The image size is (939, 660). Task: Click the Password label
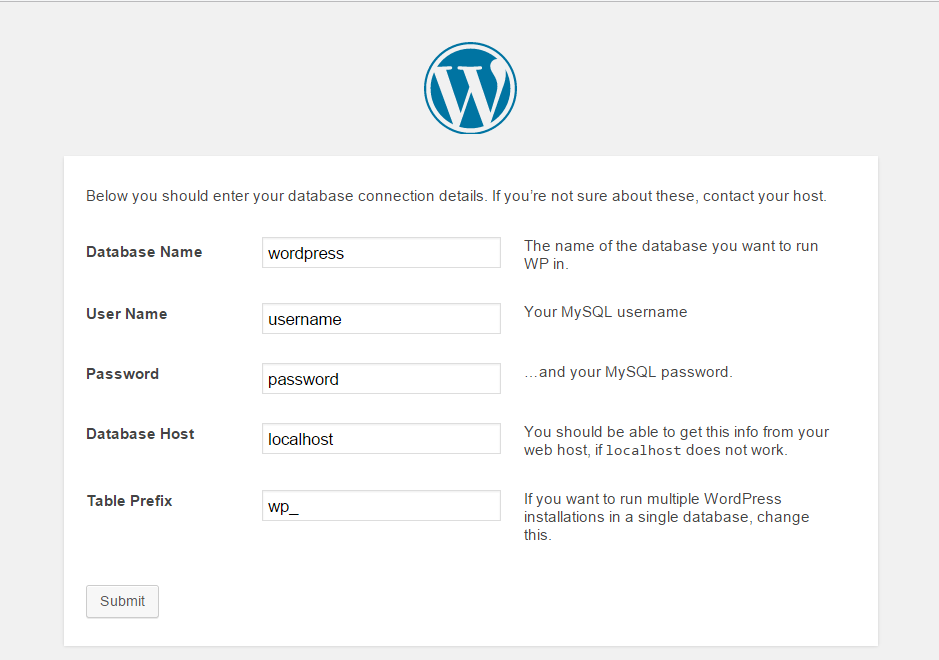(122, 373)
